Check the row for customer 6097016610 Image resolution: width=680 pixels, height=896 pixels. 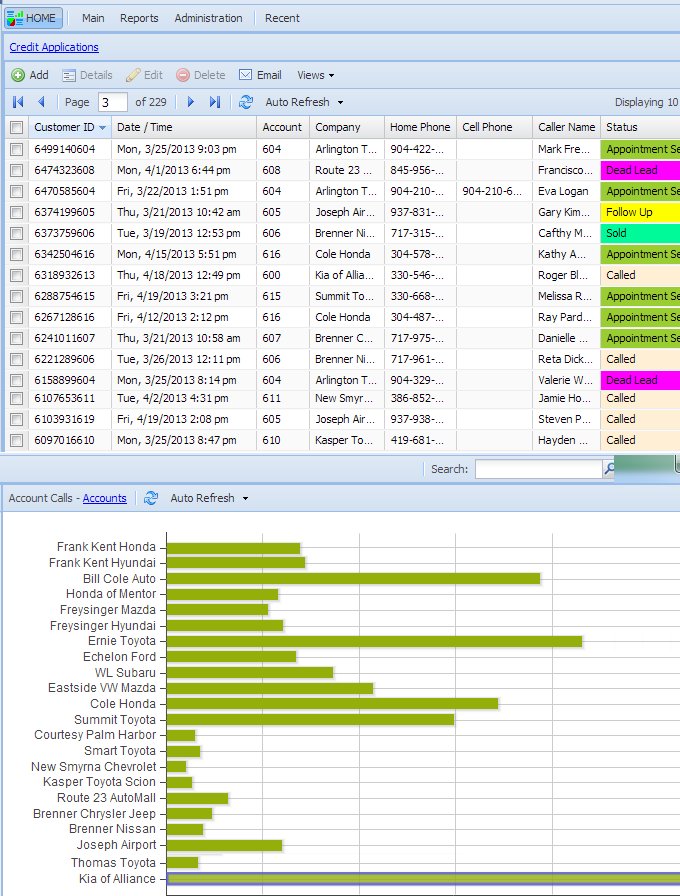tap(17, 441)
